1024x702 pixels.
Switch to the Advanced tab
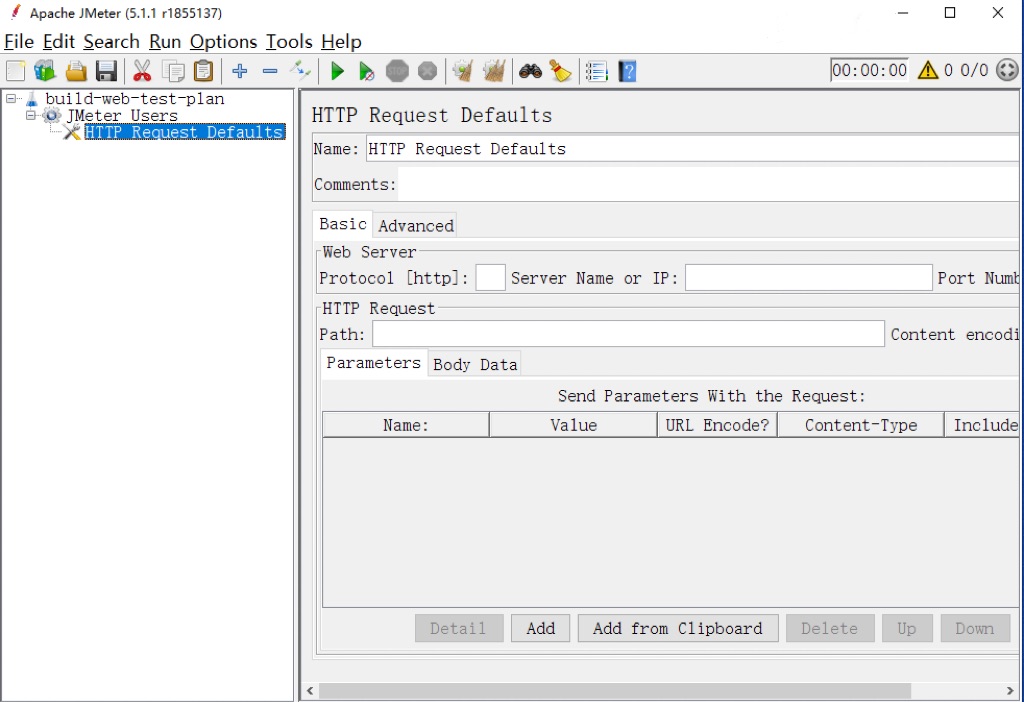[415, 225]
